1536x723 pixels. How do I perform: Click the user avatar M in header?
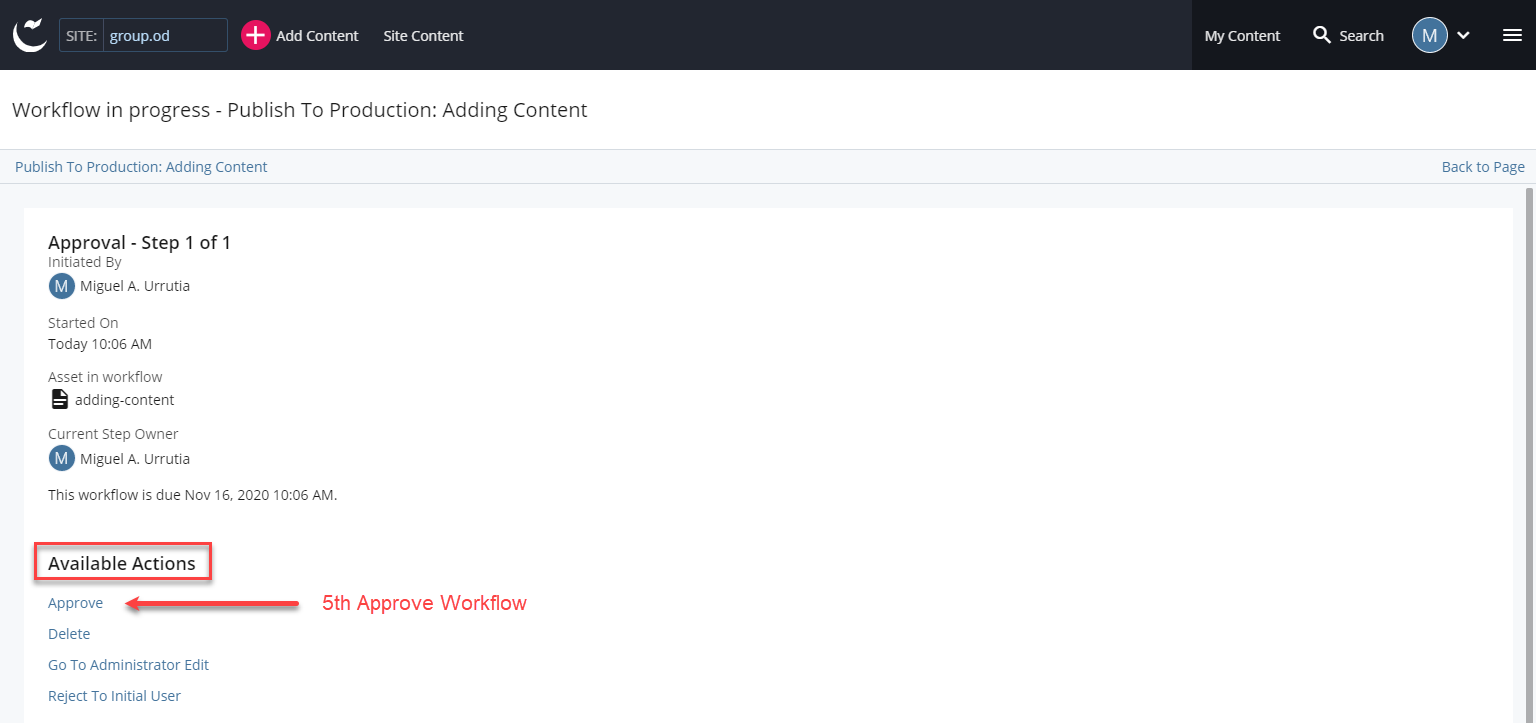click(1429, 35)
